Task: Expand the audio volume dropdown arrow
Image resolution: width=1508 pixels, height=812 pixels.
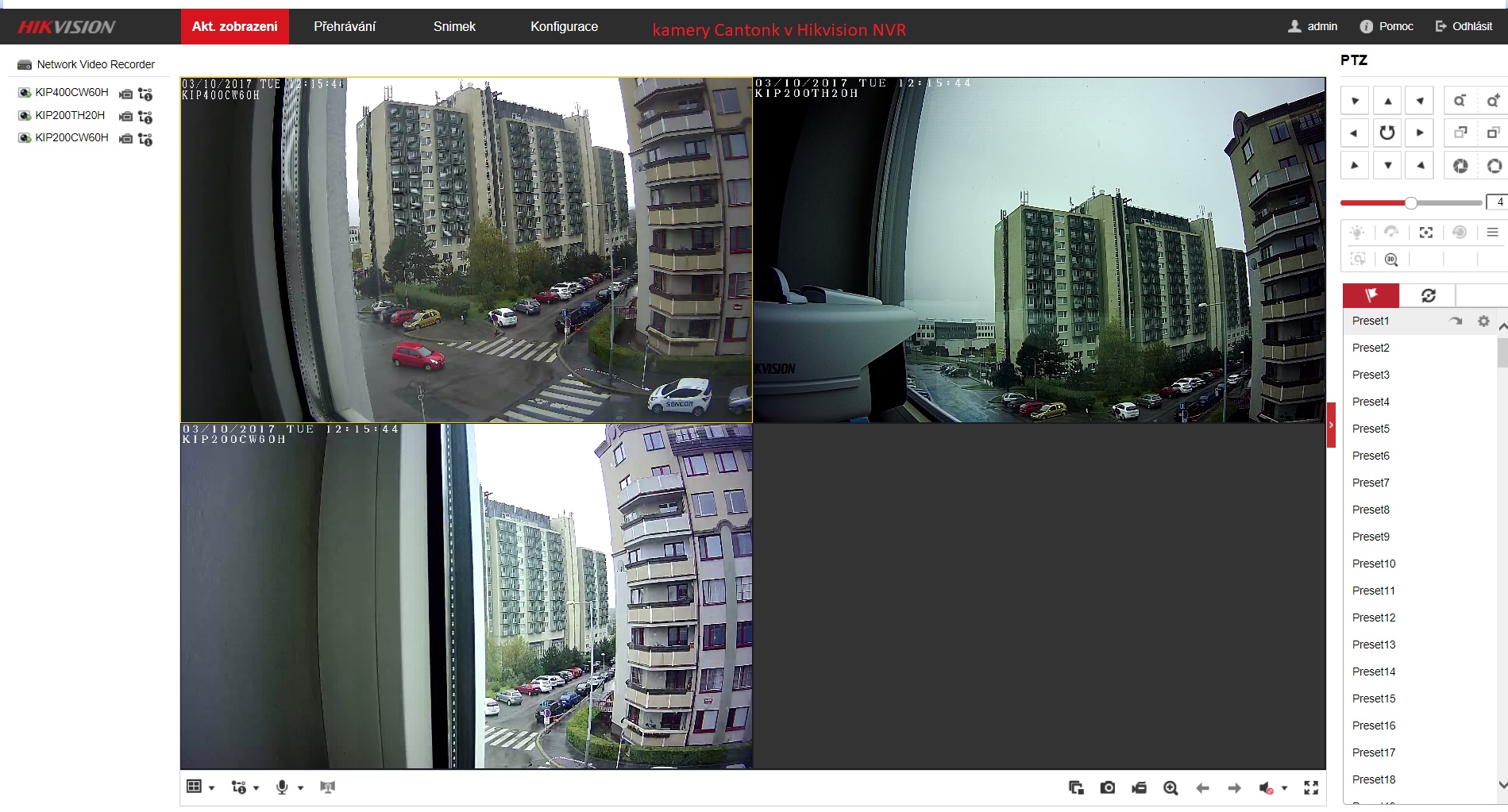Action: pos(1284,789)
